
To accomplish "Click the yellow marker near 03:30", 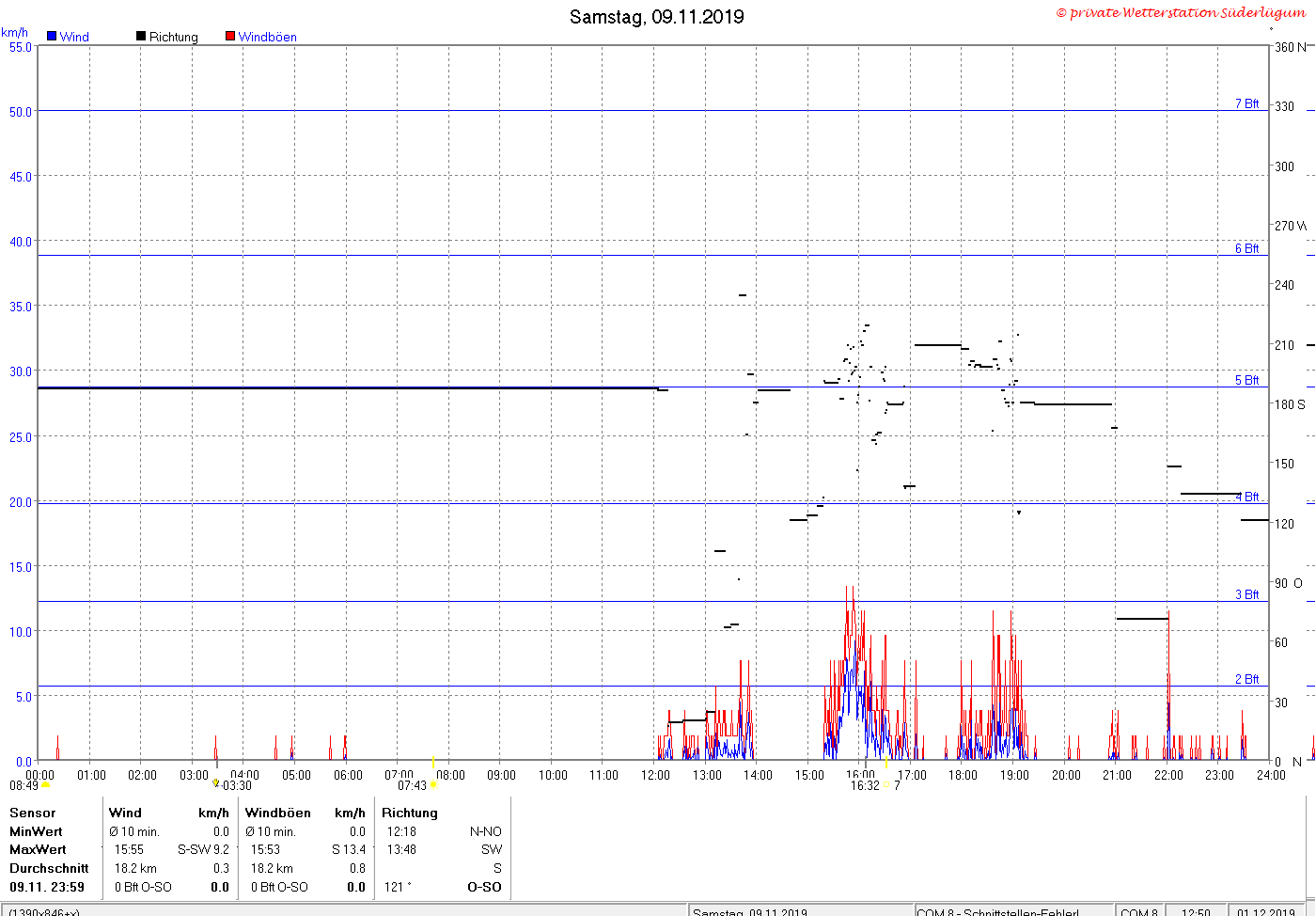I will tap(215, 782).
